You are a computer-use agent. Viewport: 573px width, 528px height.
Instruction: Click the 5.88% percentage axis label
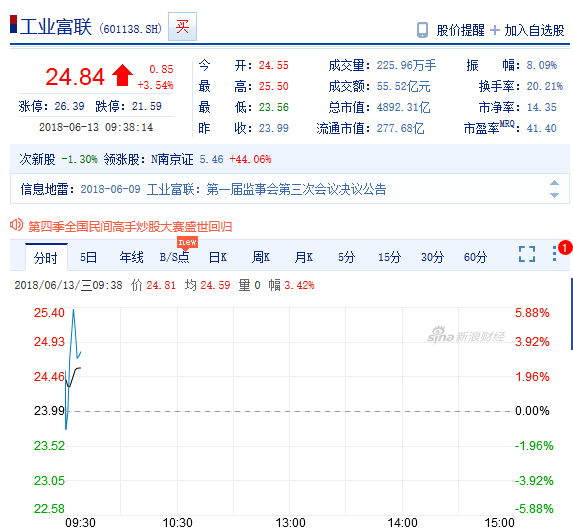(x=532, y=313)
